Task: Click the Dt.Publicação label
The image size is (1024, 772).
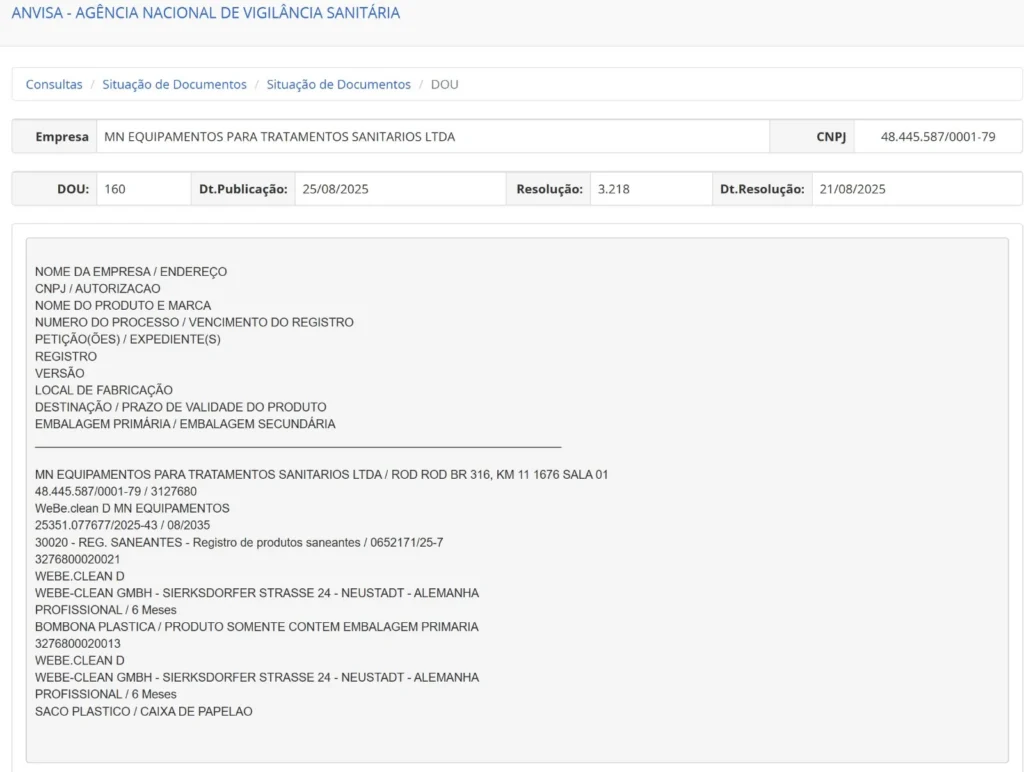Action: click(243, 189)
